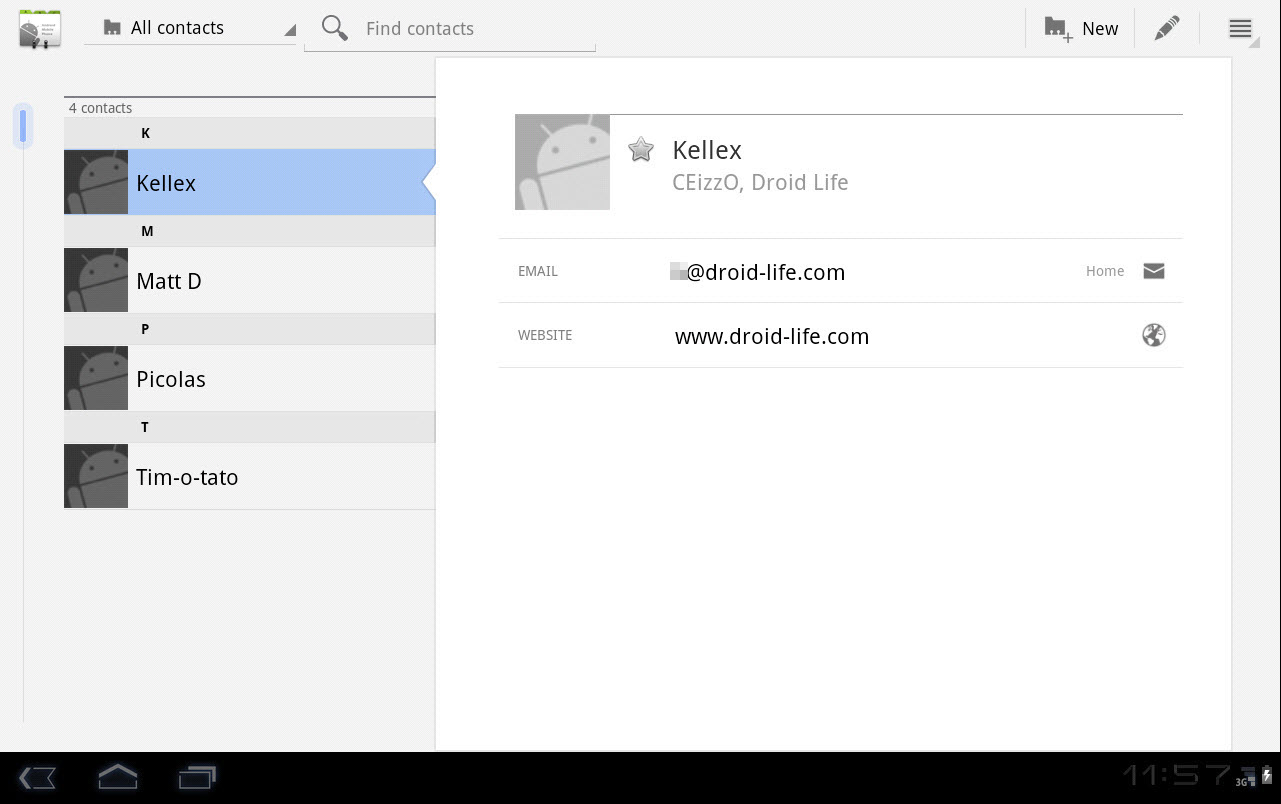The image size is (1281, 804).
Task: Click the magnifying glass search icon
Action: pyautogui.click(x=335, y=28)
